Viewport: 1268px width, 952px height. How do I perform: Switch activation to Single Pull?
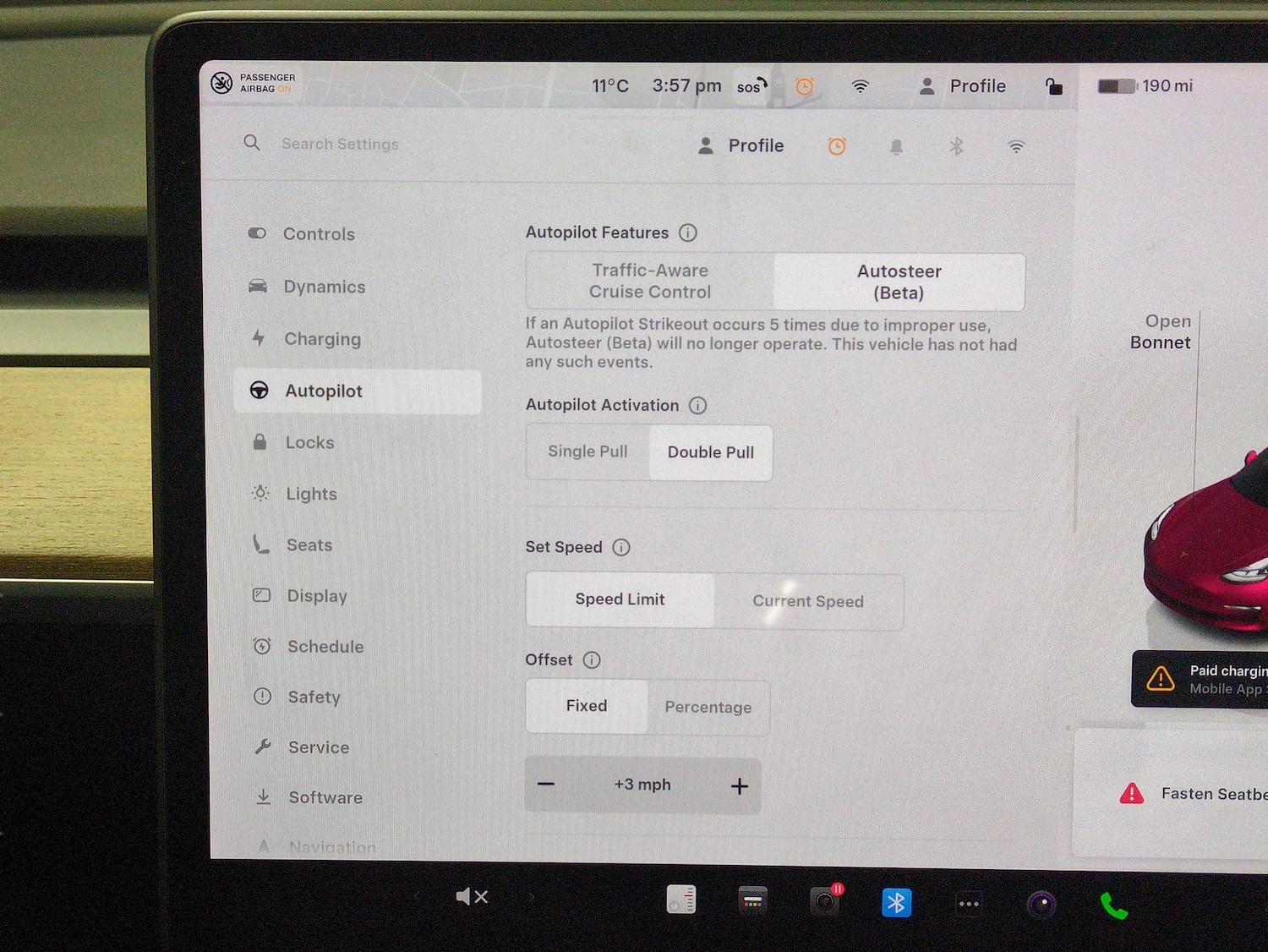[x=588, y=452]
